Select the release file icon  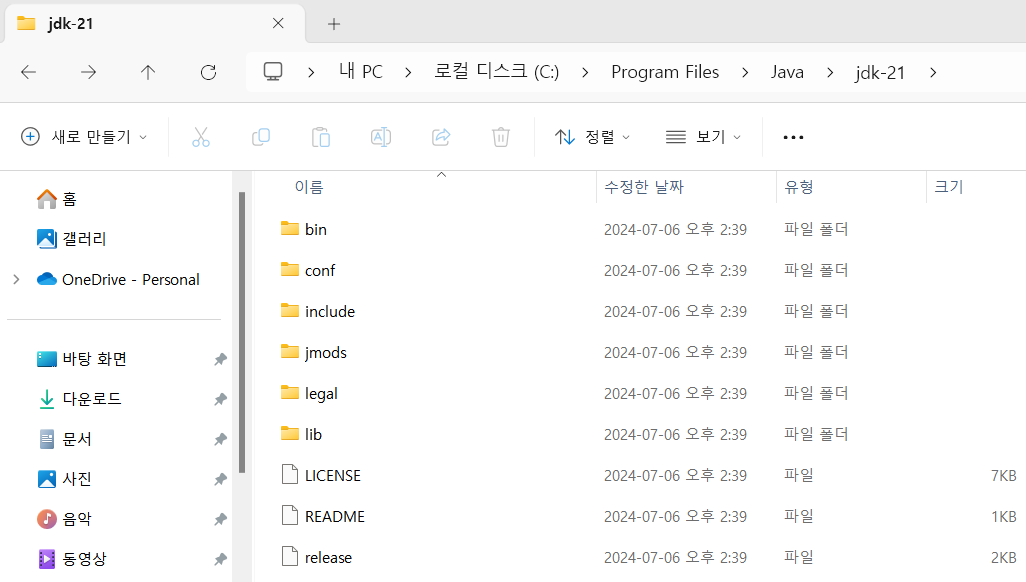pyautogui.click(x=290, y=556)
